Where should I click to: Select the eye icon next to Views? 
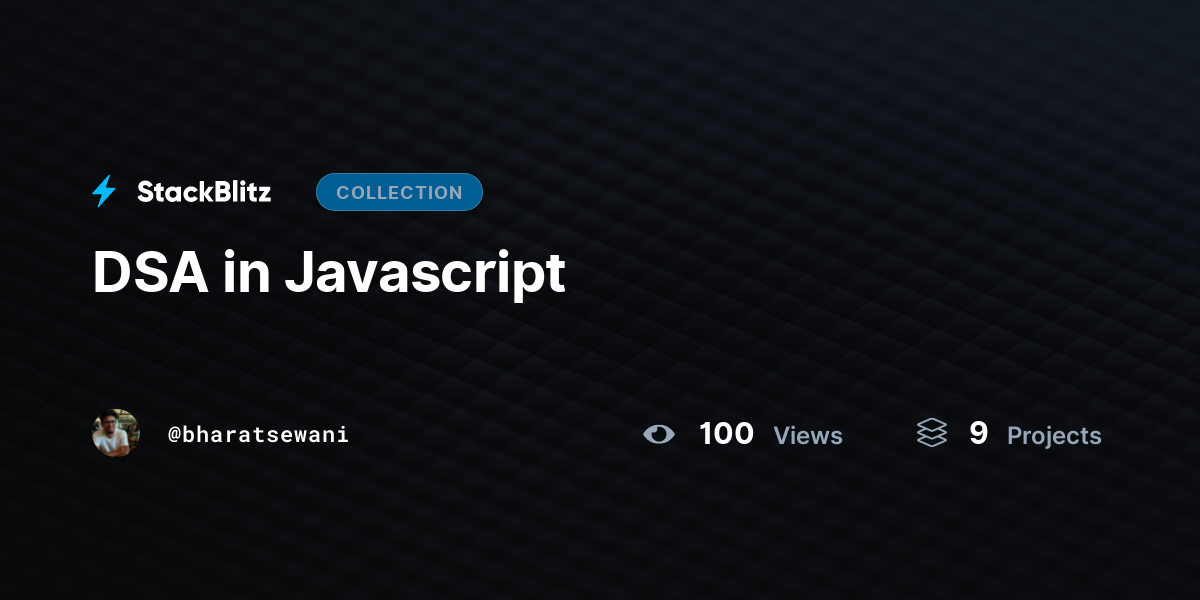(x=659, y=434)
